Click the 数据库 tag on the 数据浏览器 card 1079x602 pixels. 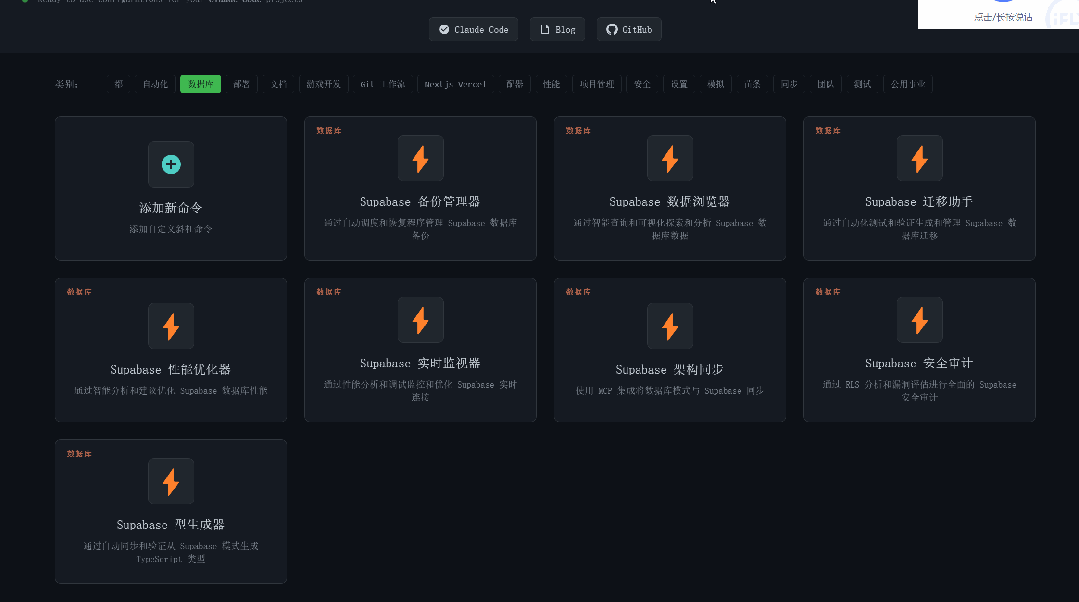pos(578,131)
